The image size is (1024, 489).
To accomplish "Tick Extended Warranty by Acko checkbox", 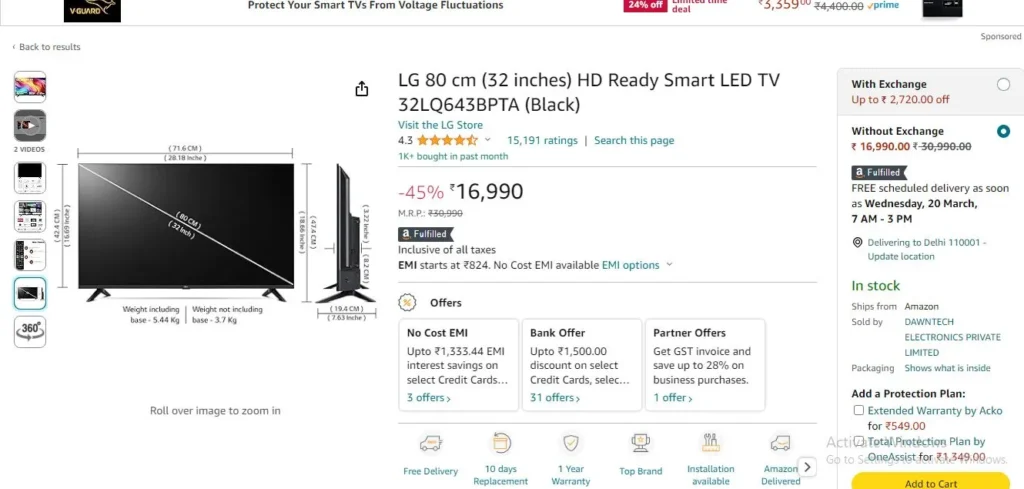I will pyautogui.click(x=859, y=411).
